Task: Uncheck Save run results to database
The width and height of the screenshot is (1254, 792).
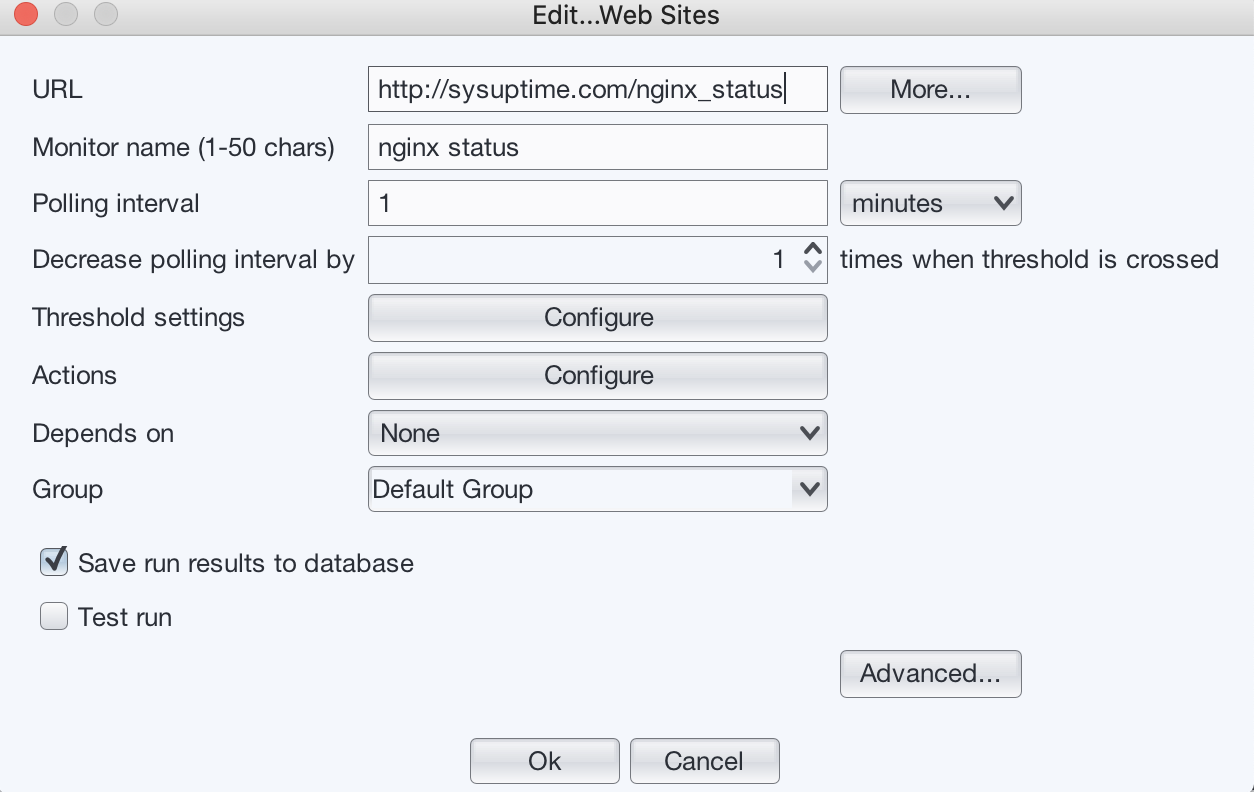Action: pyautogui.click(x=54, y=562)
